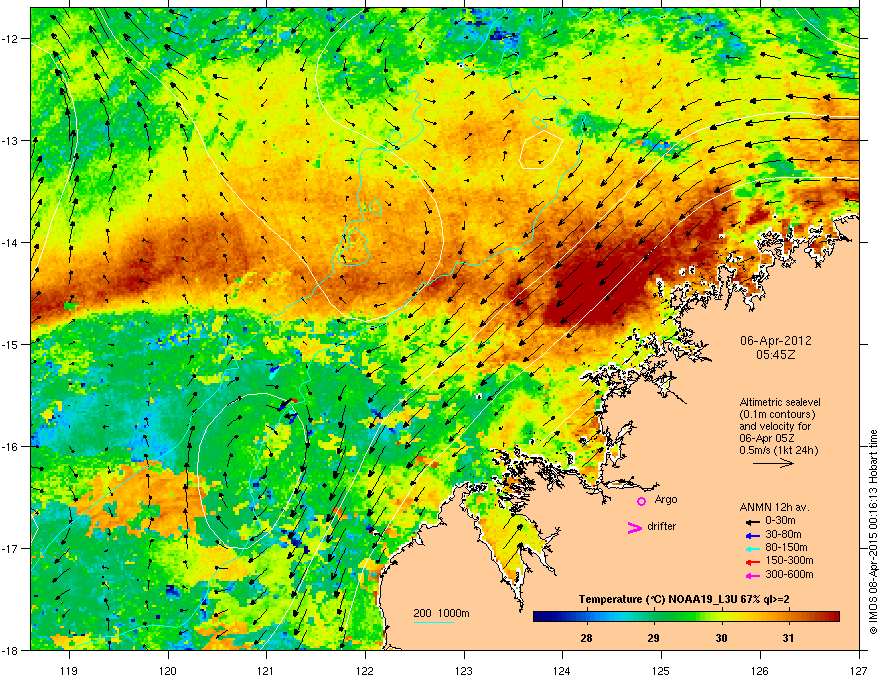The width and height of the screenshot is (880, 680).
Task: Click colorbar tick label 30
Action: pos(721,638)
